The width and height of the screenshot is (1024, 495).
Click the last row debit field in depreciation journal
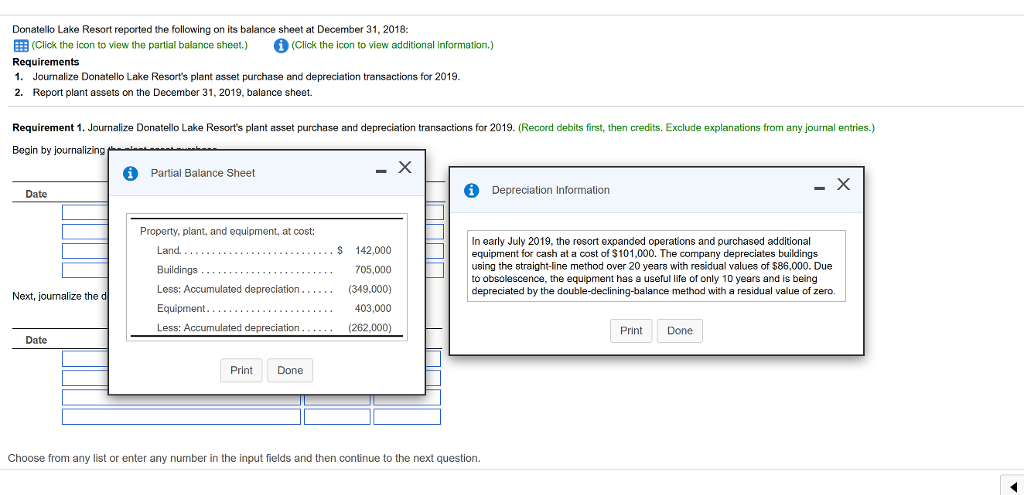pyautogui.click(x=338, y=417)
